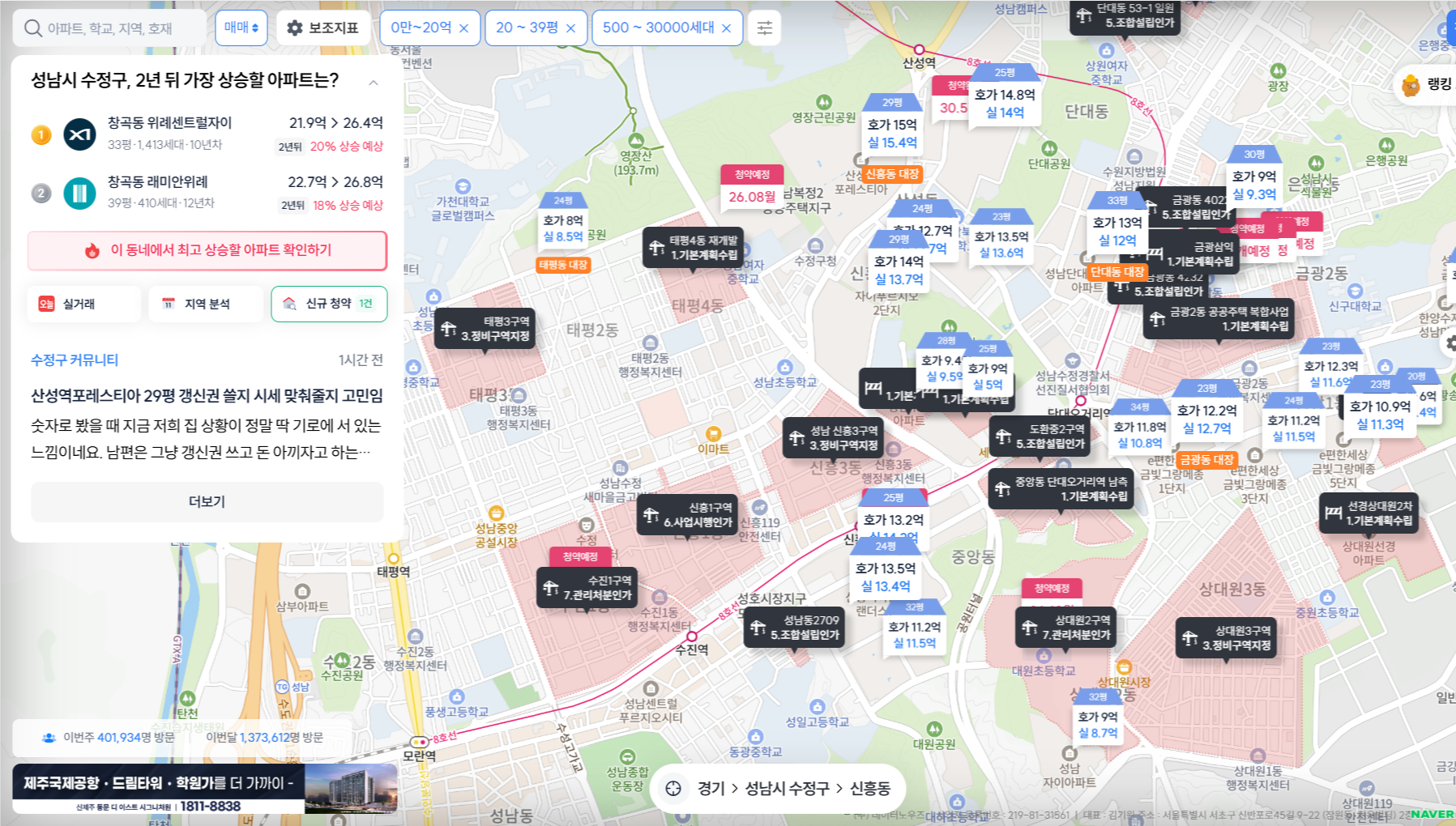The height and width of the screenshot is (826, 1456).
Task: Select 성남시 수정구 in the location breadcrumb
Action: click(787, 789)
